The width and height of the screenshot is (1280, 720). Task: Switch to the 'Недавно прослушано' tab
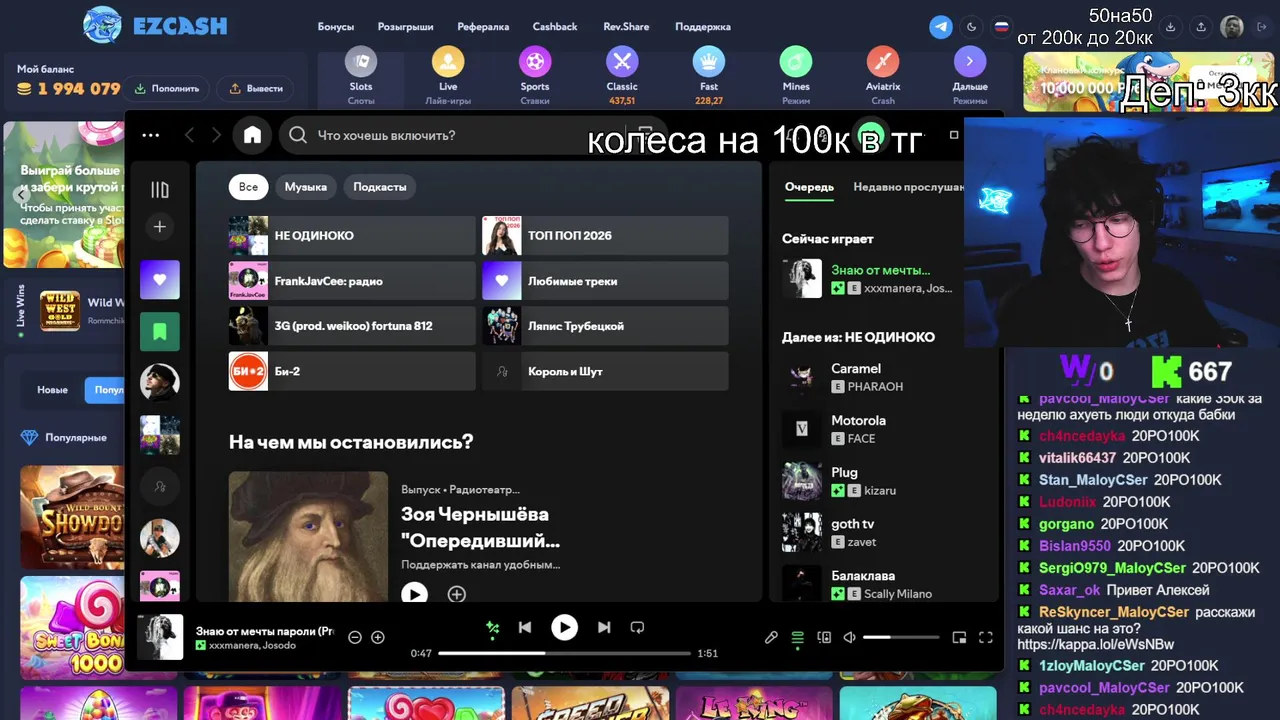pyautogui.click(x=908, y=187)
